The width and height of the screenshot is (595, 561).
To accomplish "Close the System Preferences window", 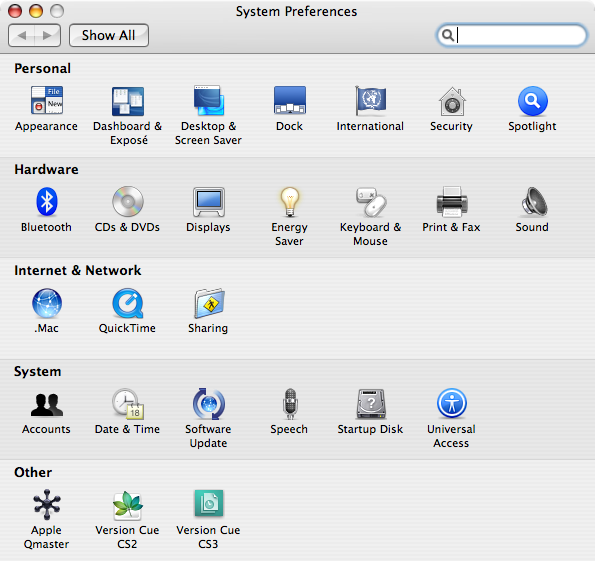I will pyautogui.click(x=15, y=11).
